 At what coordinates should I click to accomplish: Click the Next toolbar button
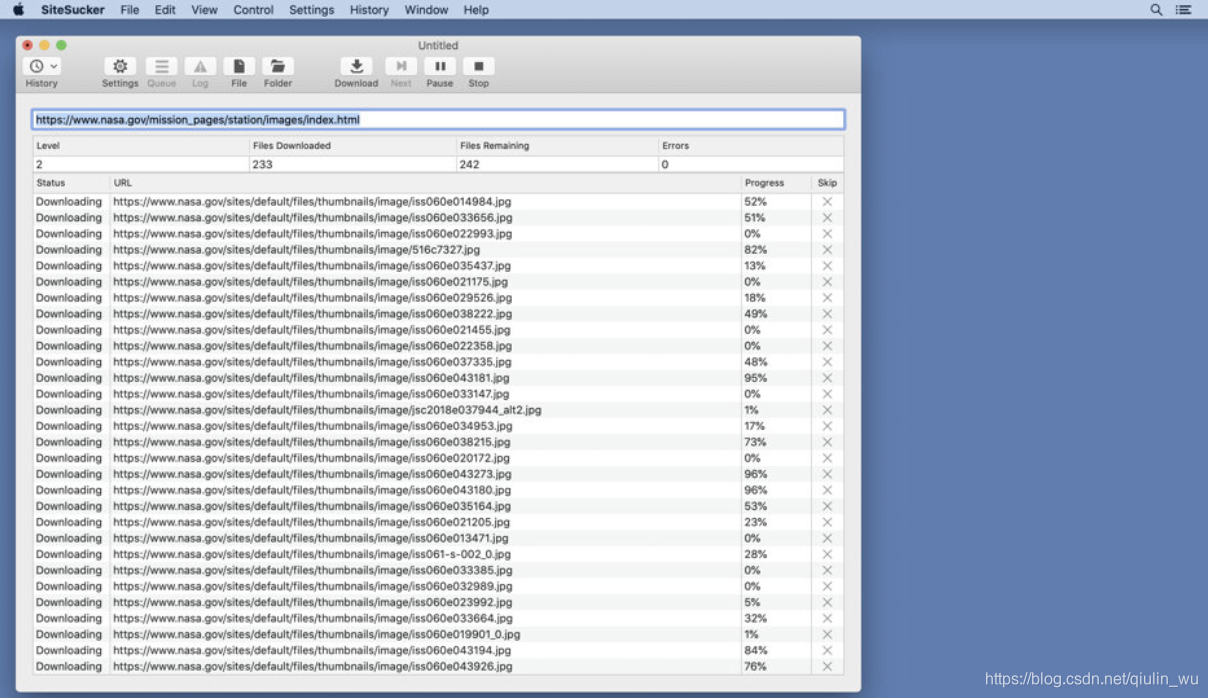pyautogui.click(x=401, y=66)
